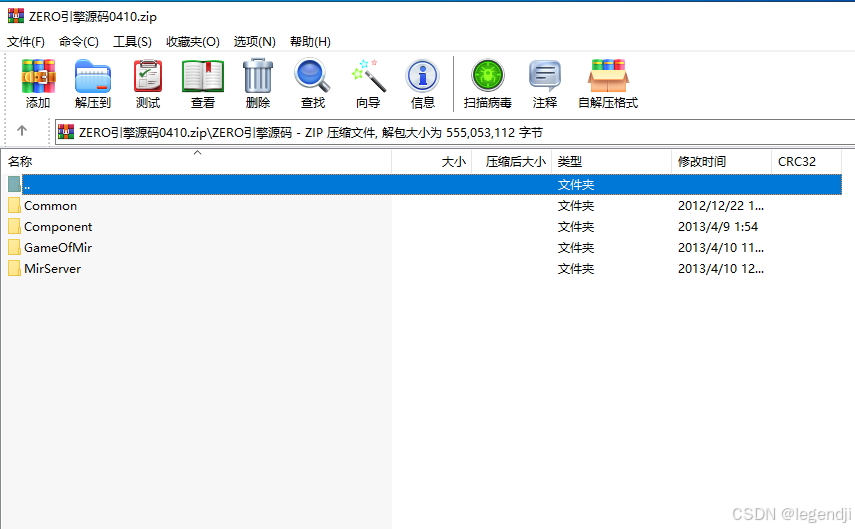Viewport: 855px width, 529px height.
Task: Click 自解压格式 (SFX) icon
Action: [608, 76]
